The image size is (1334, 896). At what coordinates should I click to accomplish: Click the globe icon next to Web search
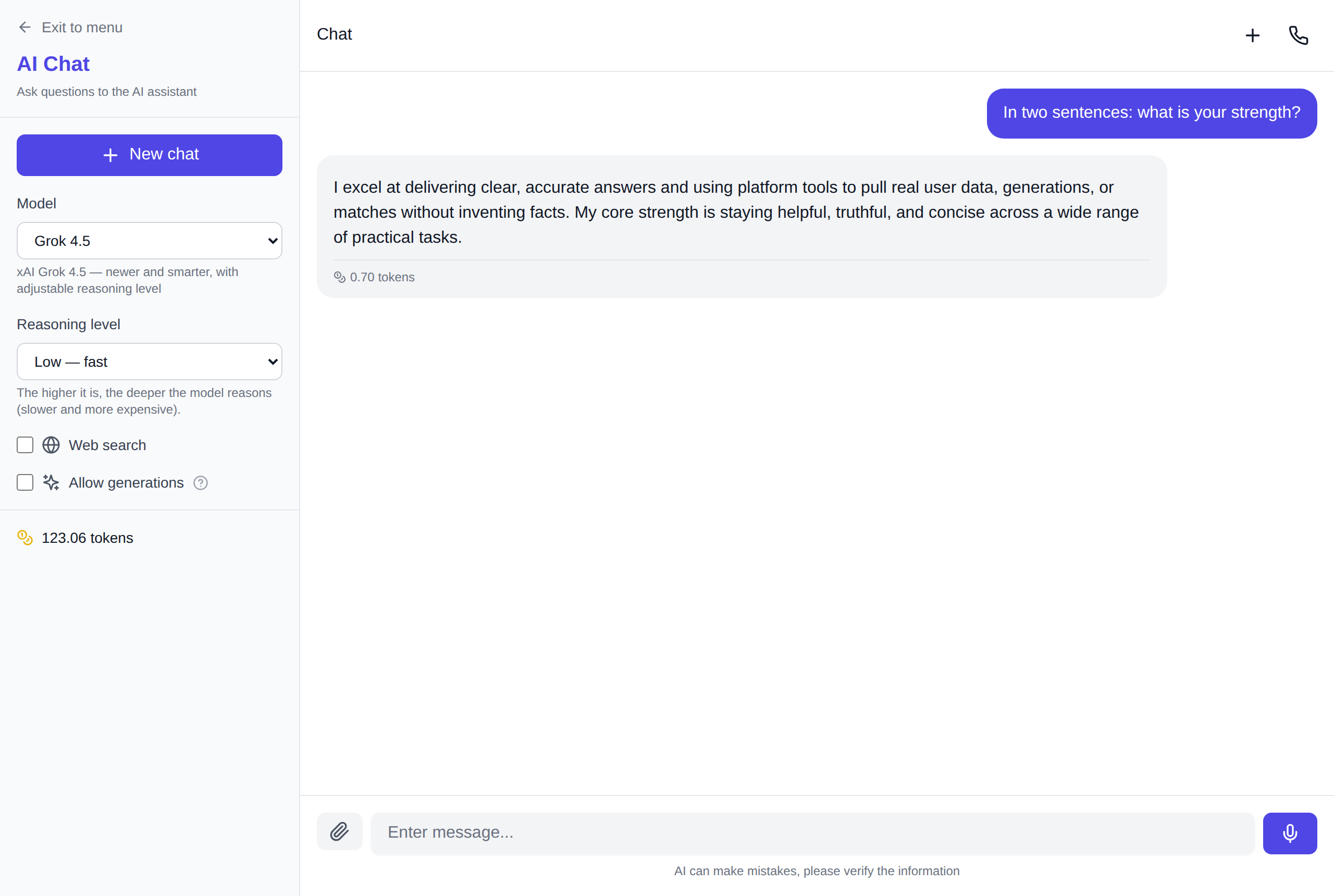51,445
